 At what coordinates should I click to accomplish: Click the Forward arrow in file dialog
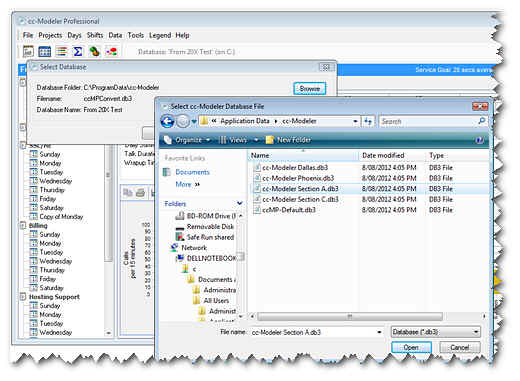(183, 121)
